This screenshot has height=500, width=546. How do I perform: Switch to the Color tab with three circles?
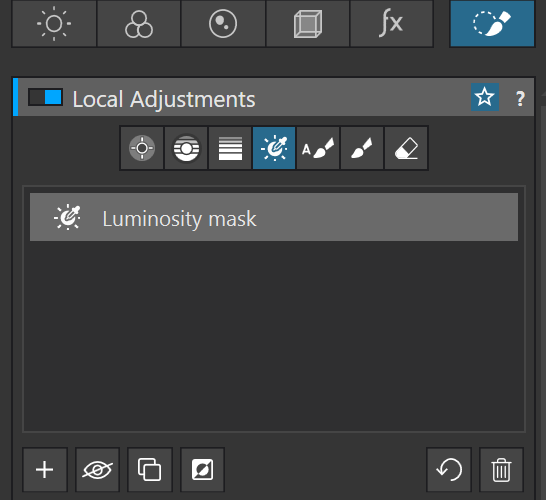(139, 23)
